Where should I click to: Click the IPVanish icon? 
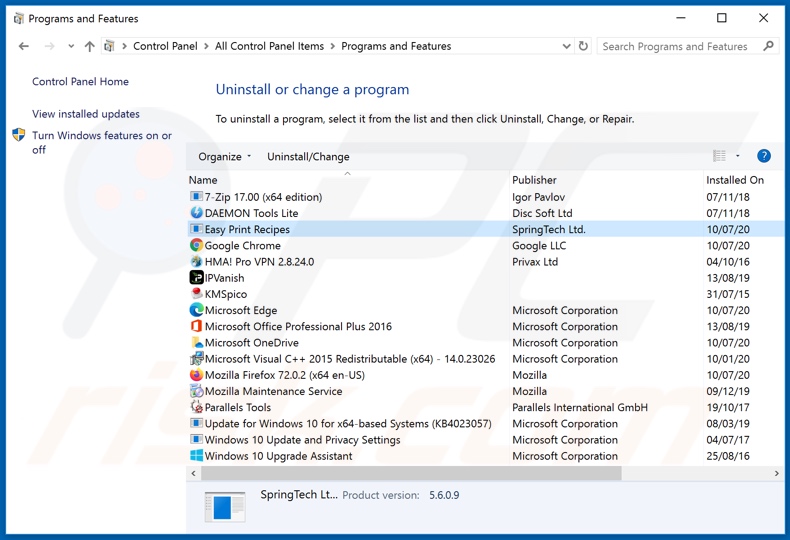pyautogui.click(x=196, y=278)
